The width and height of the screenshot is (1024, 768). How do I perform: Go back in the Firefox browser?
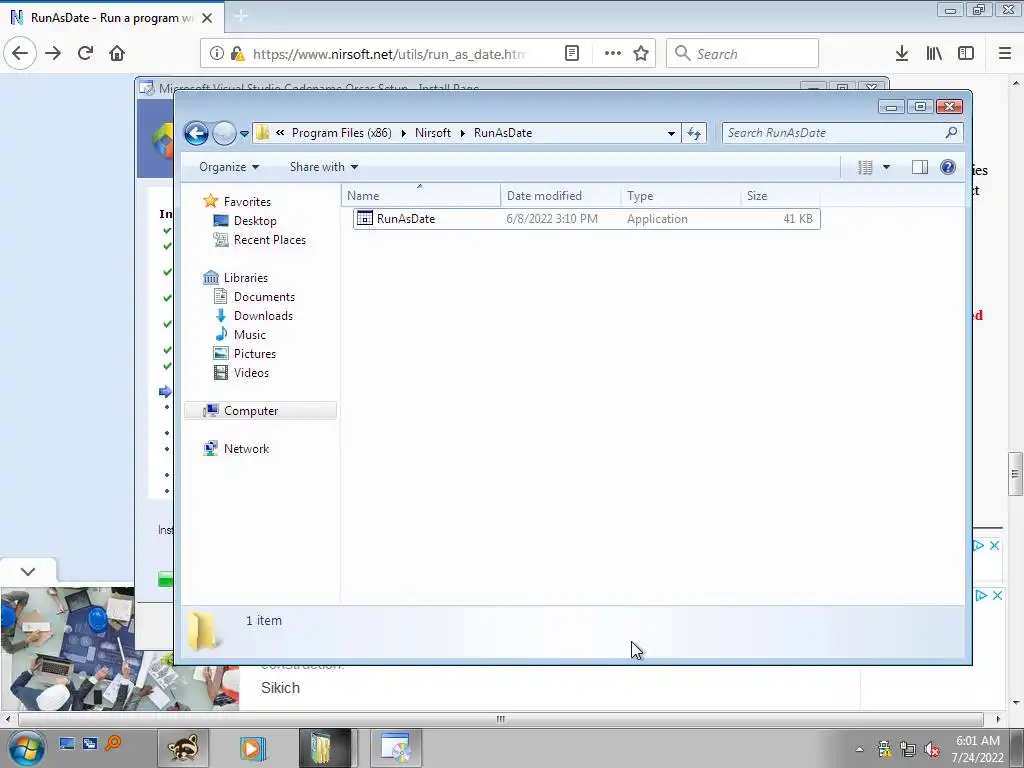coord(20,54)
